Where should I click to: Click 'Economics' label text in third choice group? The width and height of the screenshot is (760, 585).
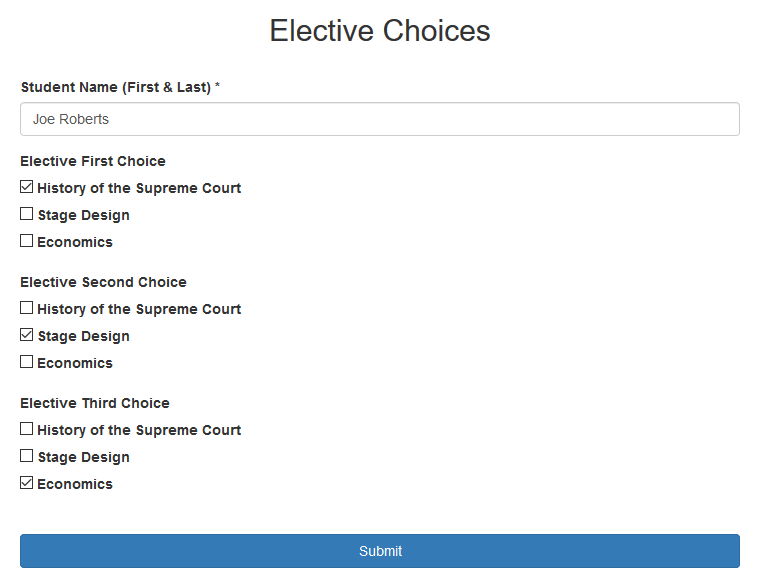tap(75, 484)
